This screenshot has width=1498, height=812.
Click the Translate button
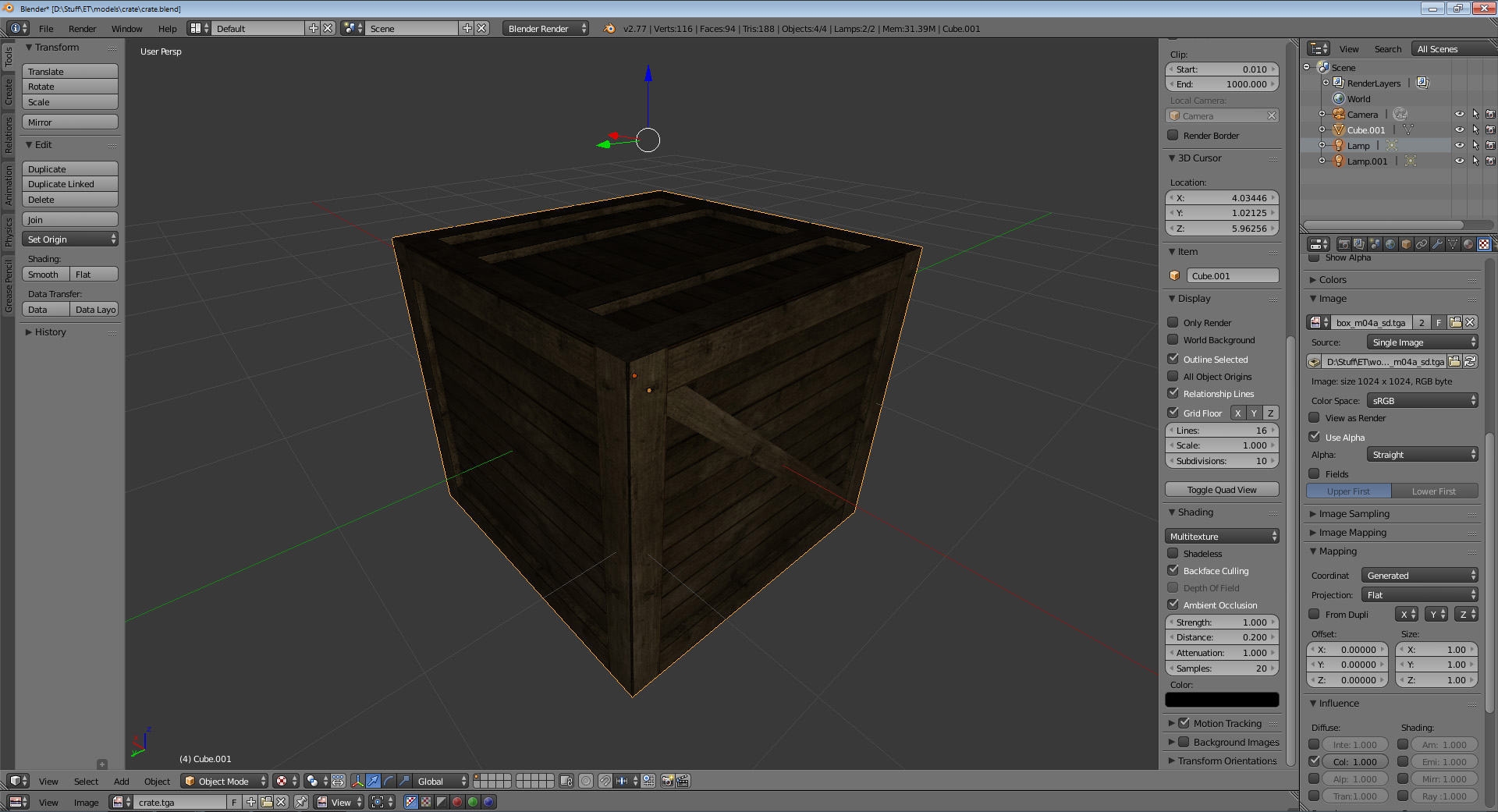tap(70, 71)
